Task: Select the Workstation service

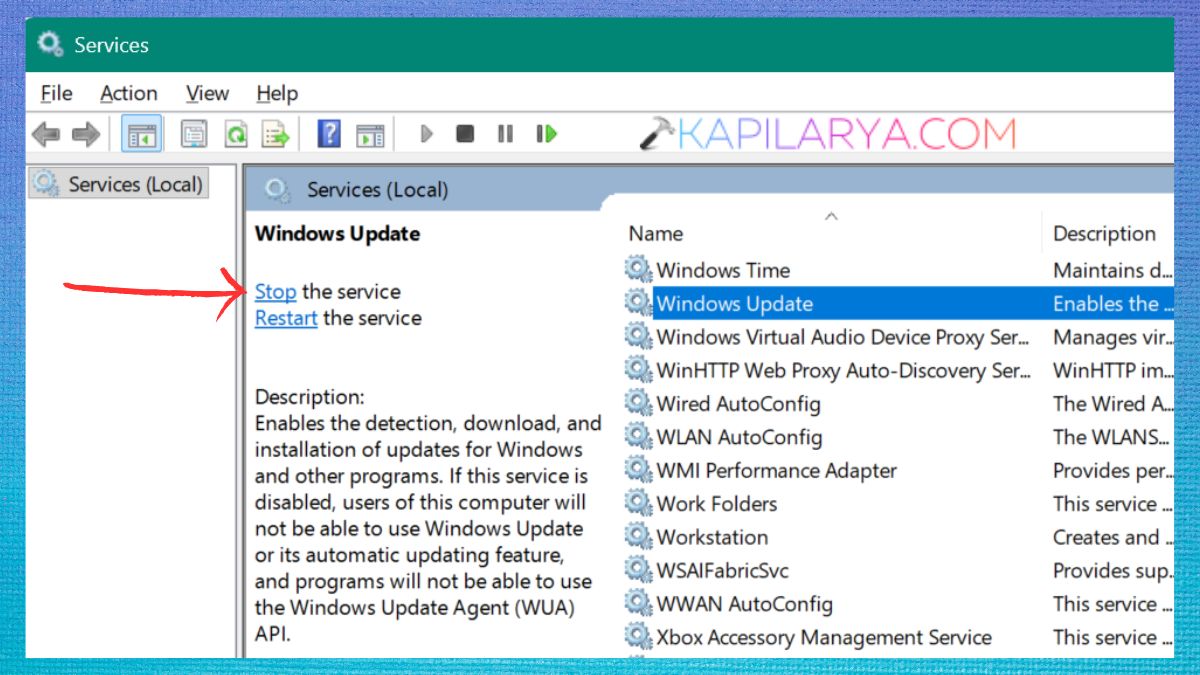Action: click(x=712, y=537)
